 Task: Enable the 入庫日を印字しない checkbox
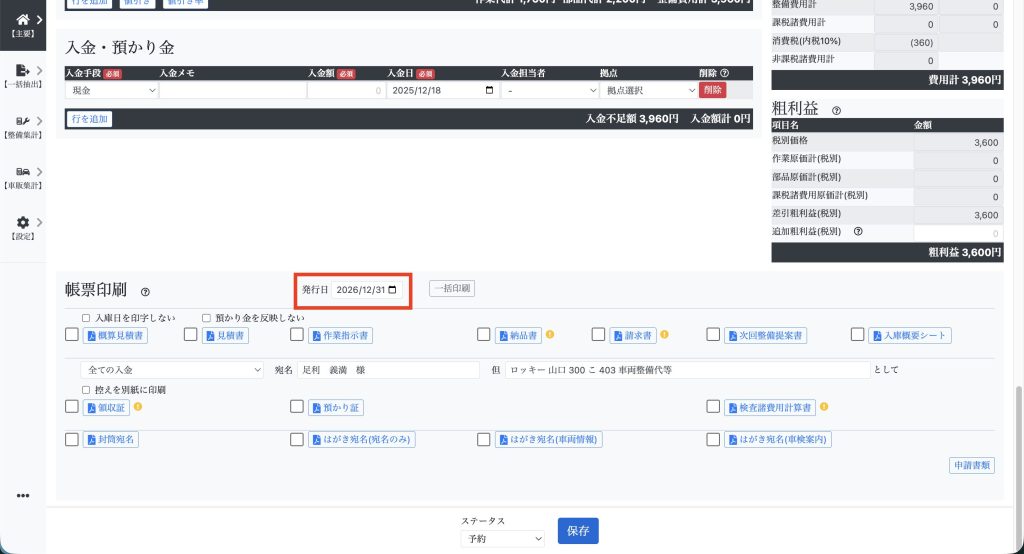pos(87,318)
